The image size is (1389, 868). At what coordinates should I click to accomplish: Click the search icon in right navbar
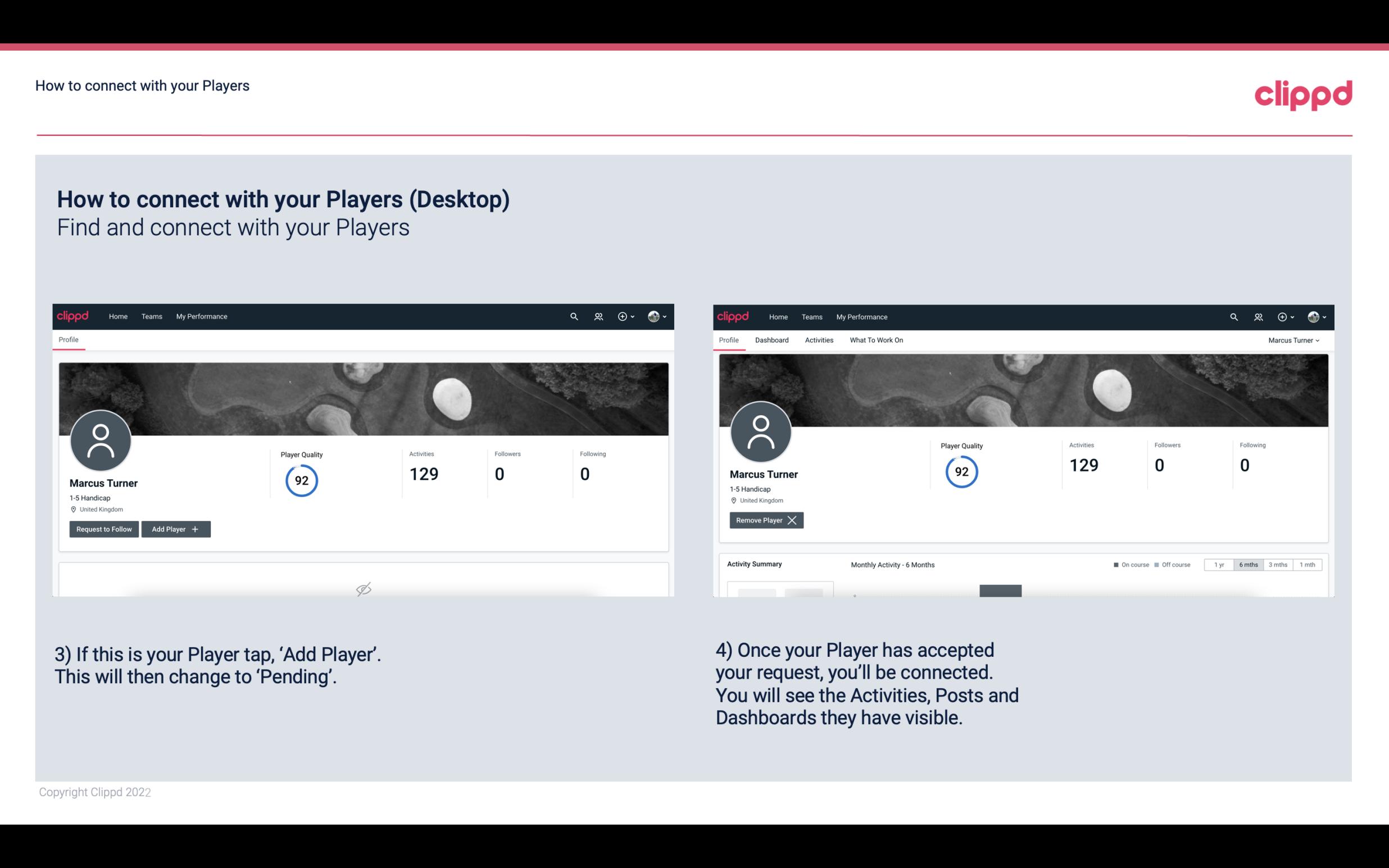pyautogui.click(x=1233, y=317)
